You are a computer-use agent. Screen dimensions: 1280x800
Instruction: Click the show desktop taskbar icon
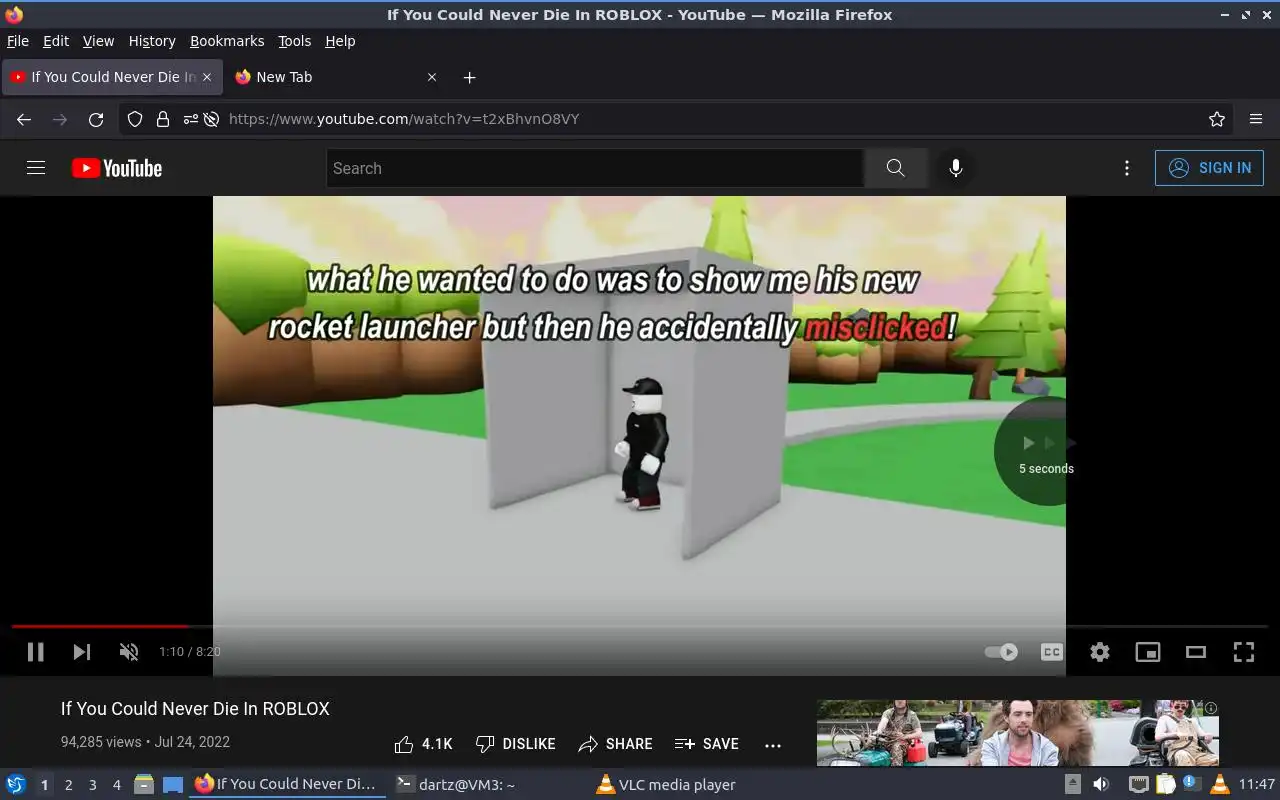click(x=173, y=785)
